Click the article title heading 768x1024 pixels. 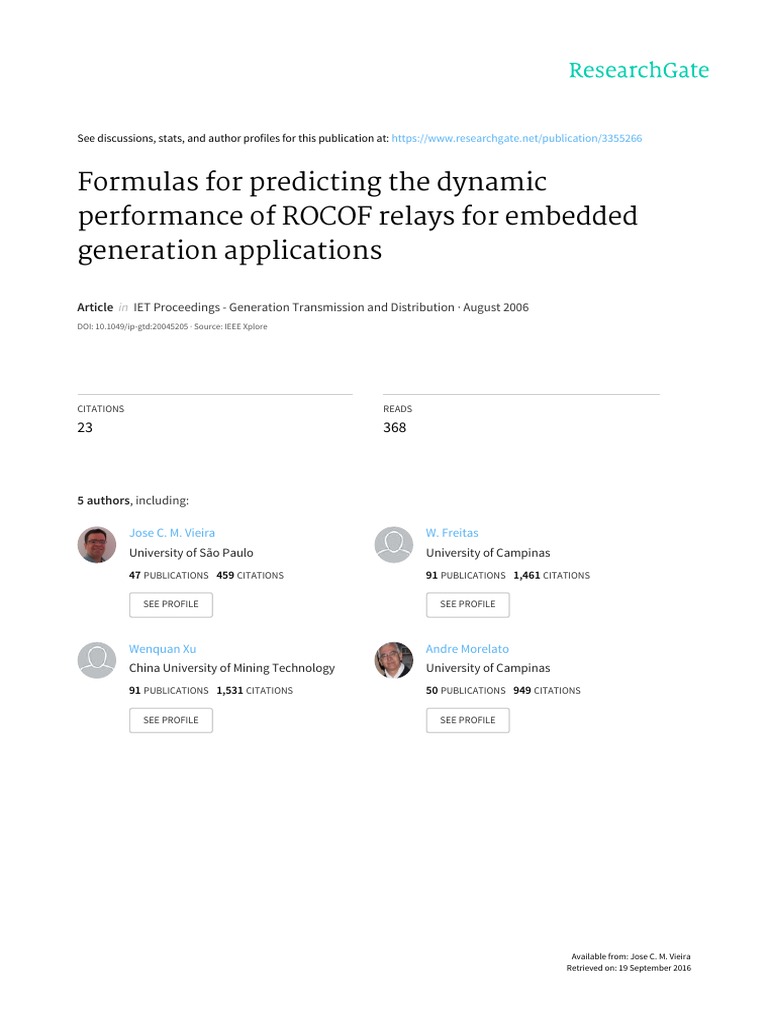tap(357, 216)
